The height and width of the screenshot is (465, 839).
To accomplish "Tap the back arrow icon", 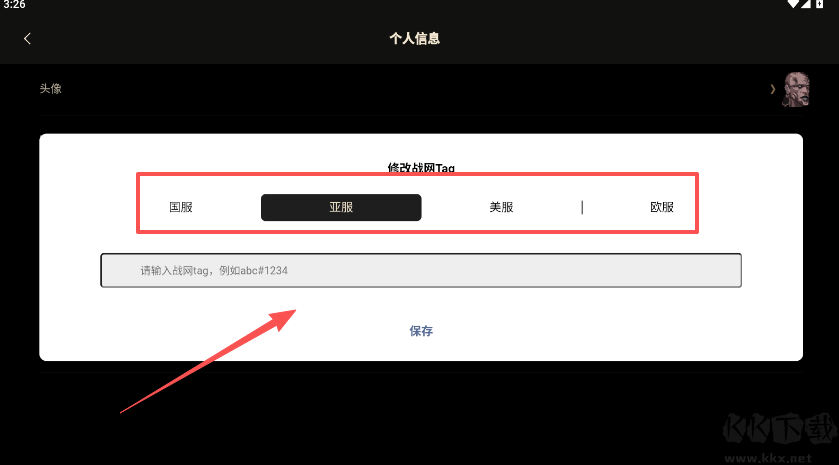I will [x=27, y=39].
